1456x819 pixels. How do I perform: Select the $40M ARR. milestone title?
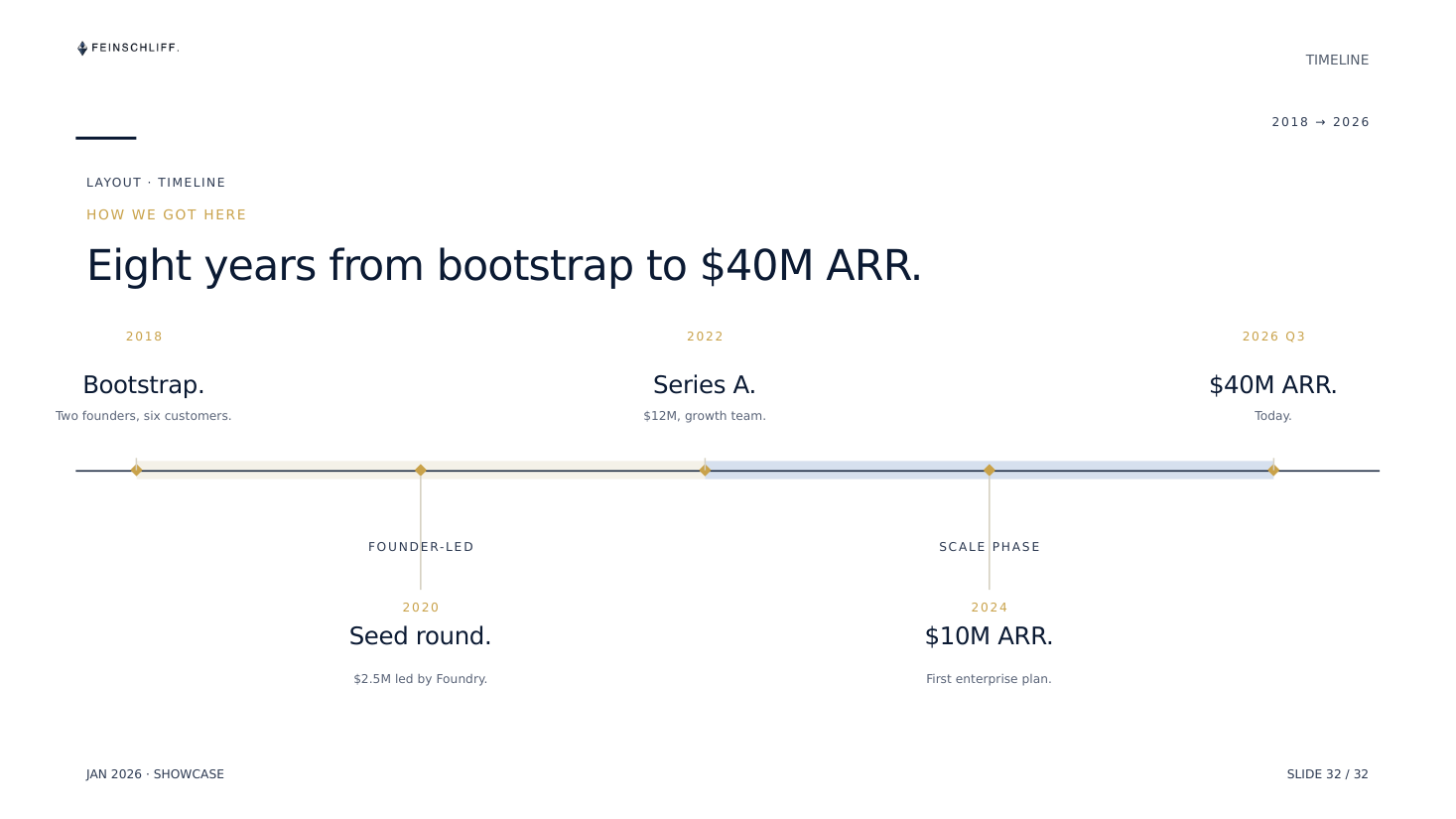pos(1273,385)
